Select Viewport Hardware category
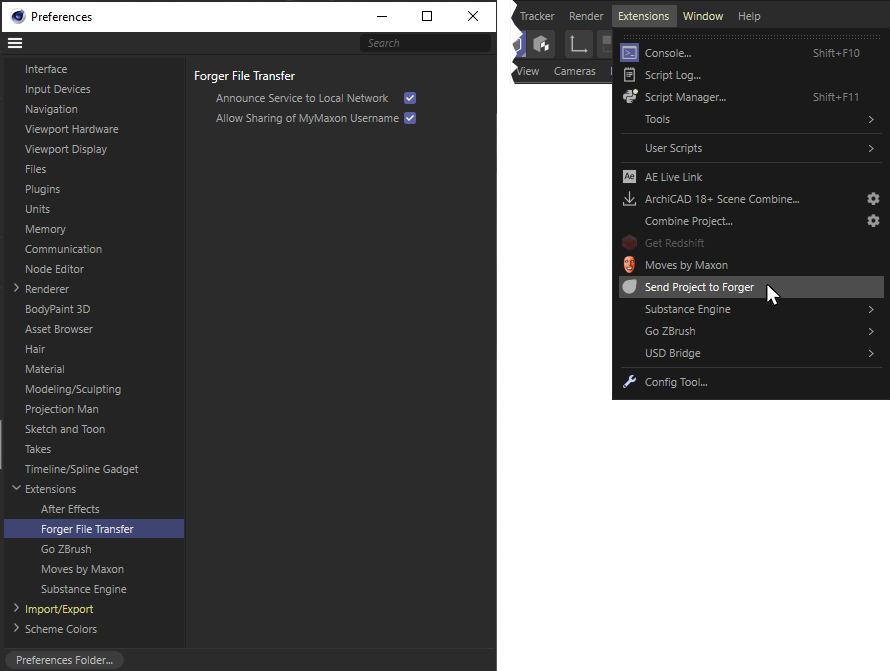 tap(72, 129)
